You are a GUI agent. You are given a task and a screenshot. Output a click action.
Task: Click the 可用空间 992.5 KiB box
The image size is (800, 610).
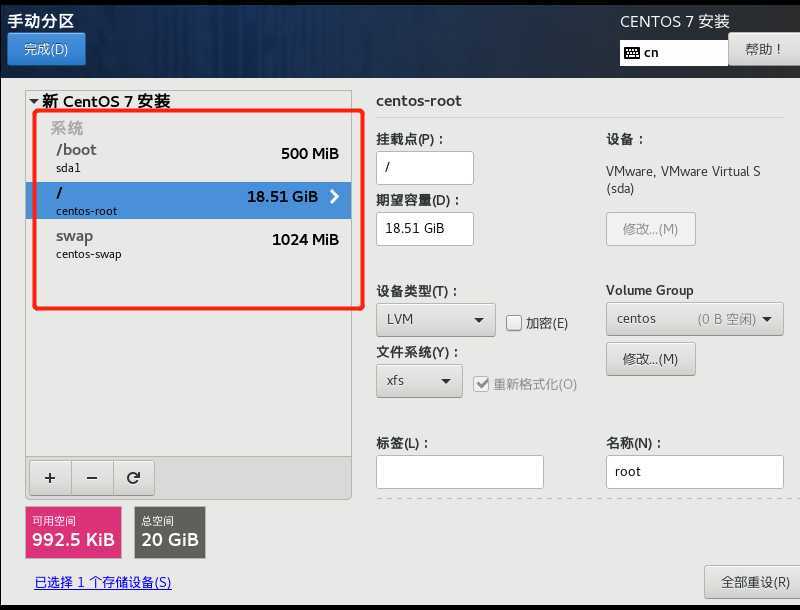(73, 532)
